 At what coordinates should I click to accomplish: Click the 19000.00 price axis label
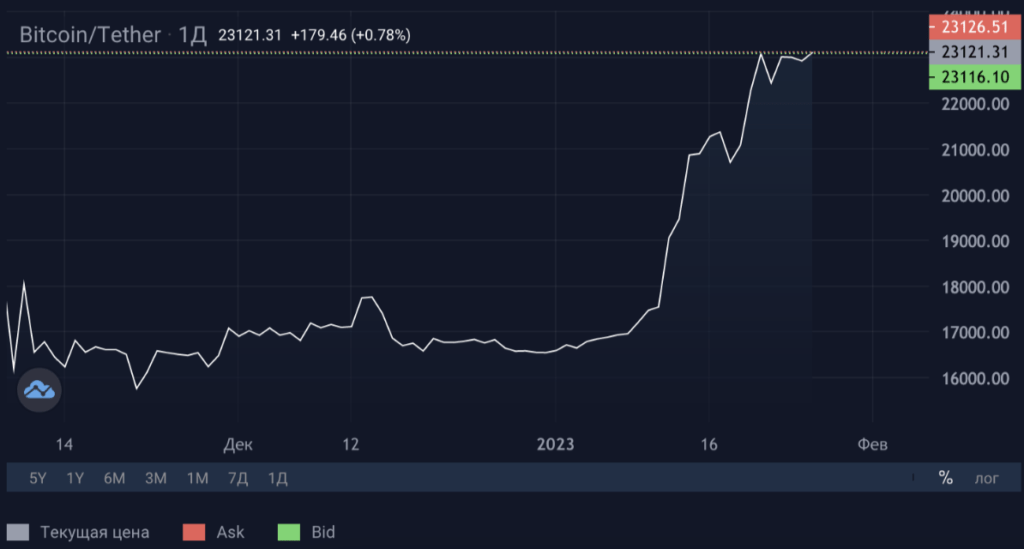coord(975,242)
